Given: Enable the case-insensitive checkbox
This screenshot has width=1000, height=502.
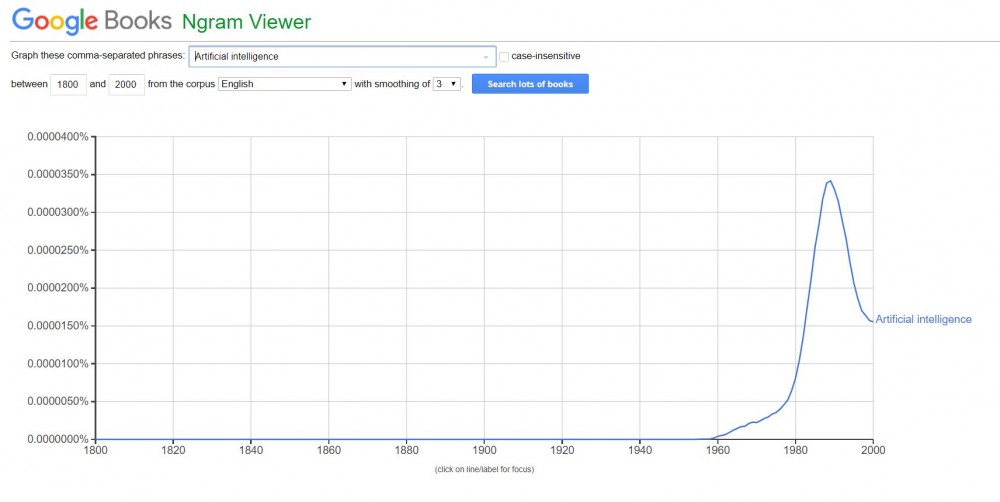Looking at the screenshot, I should click(504, 56).
